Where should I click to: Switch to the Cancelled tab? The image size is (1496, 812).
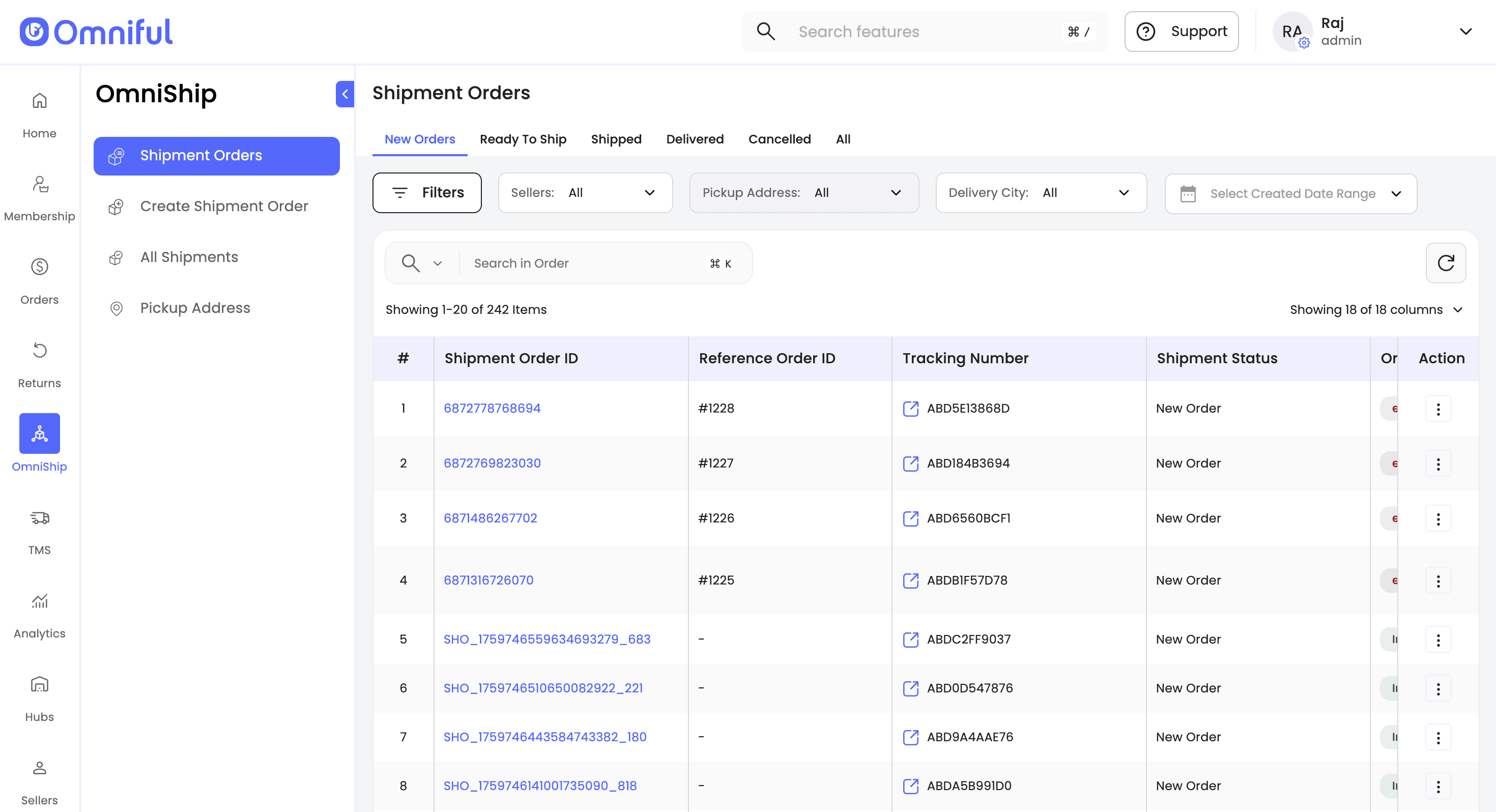[779, 139]
